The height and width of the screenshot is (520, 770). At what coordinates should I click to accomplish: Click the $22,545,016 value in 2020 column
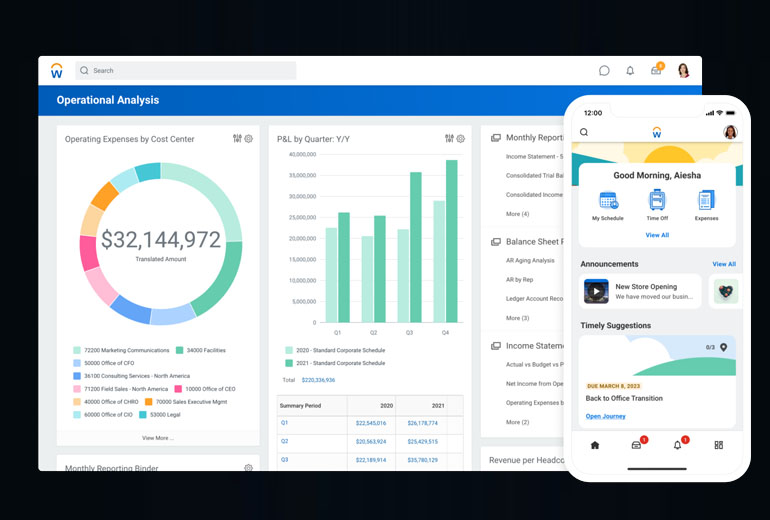[371, 423]
